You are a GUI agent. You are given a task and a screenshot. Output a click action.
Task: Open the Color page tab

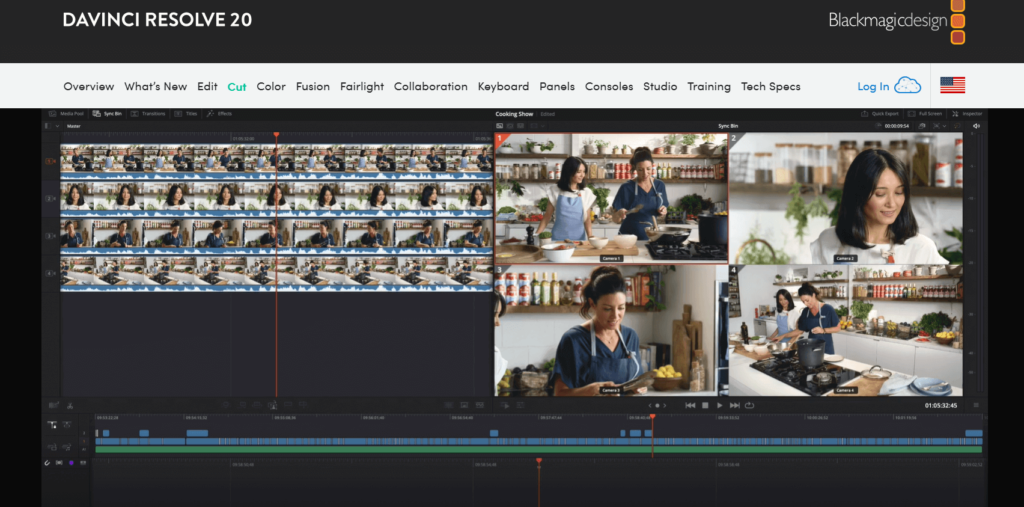(271, 86)
